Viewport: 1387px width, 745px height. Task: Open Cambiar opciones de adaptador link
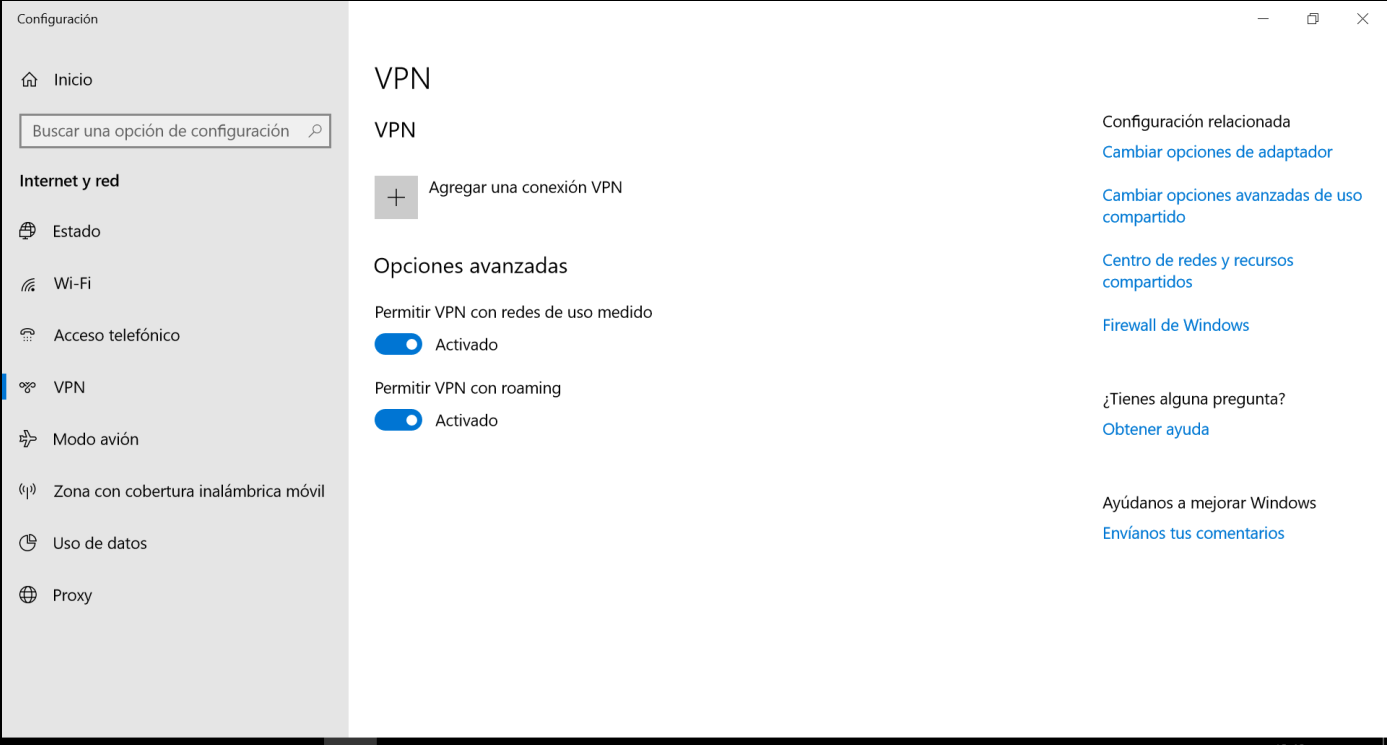pos(1217,152)
